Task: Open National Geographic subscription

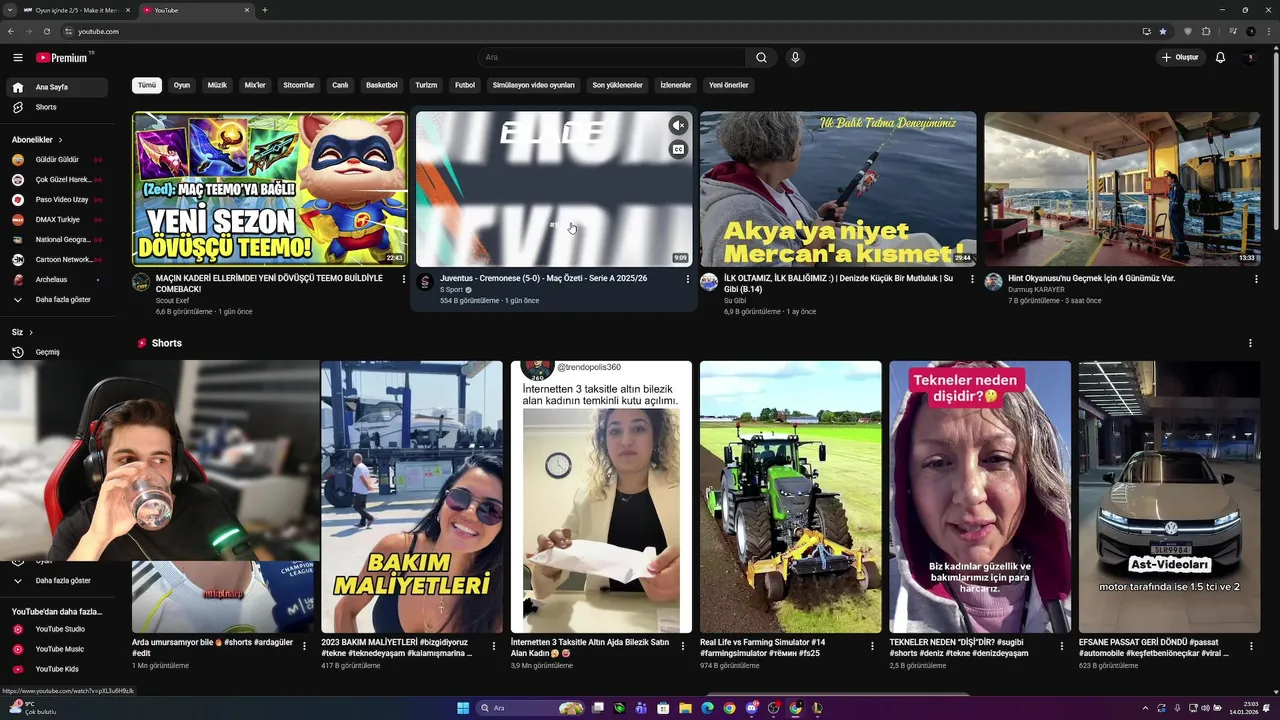Action: coord(55,240)
